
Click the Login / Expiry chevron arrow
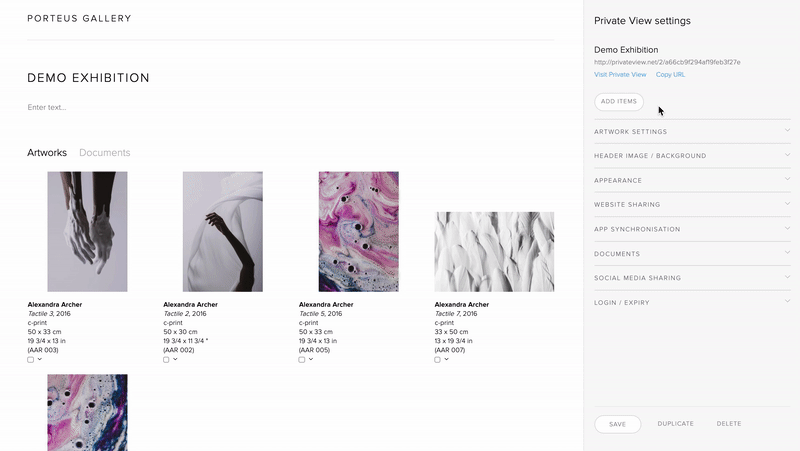coord(787,301)
